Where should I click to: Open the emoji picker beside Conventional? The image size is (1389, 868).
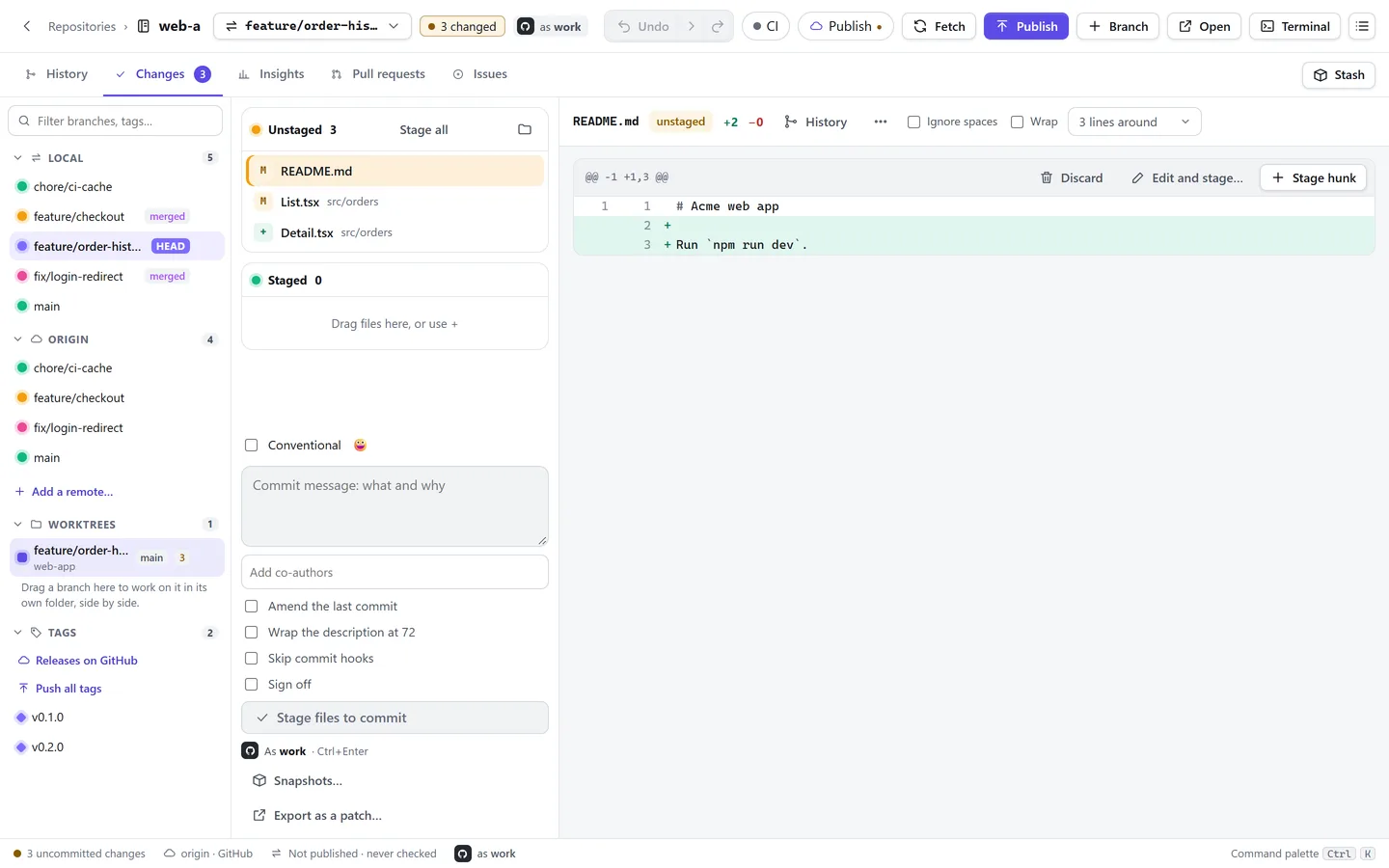click(x=360, y=445)
